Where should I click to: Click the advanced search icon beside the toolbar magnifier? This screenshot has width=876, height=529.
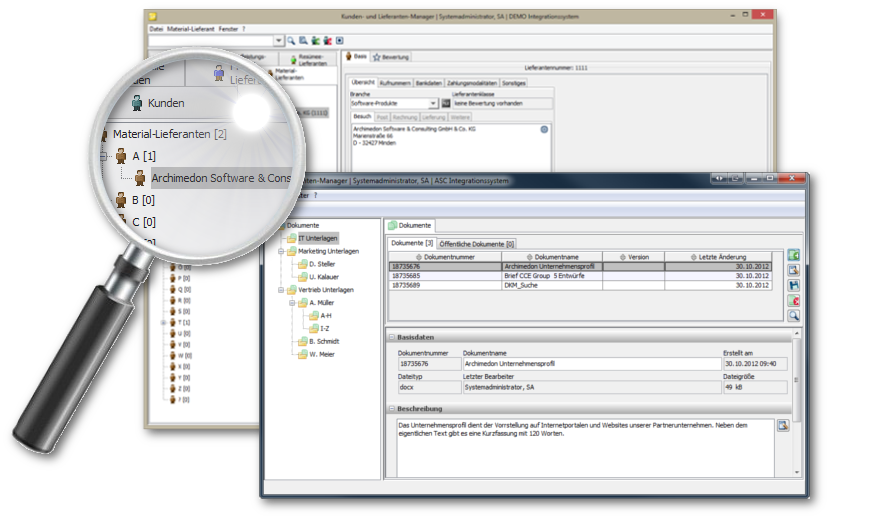pyautogui.click(x=303, y=41)
